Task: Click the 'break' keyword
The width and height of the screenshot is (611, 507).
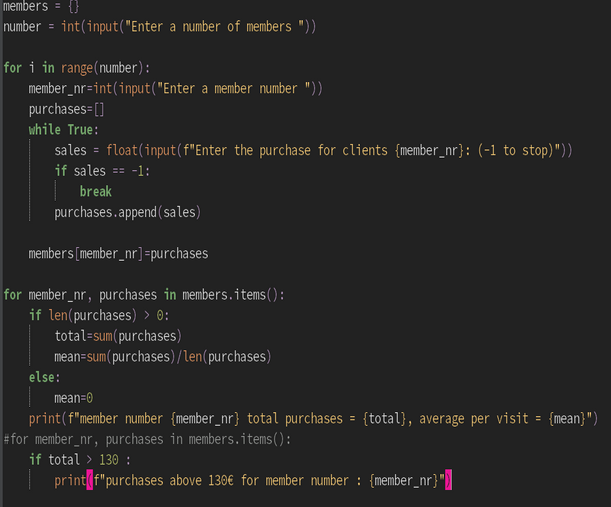Action: click(x=96, y=192)
